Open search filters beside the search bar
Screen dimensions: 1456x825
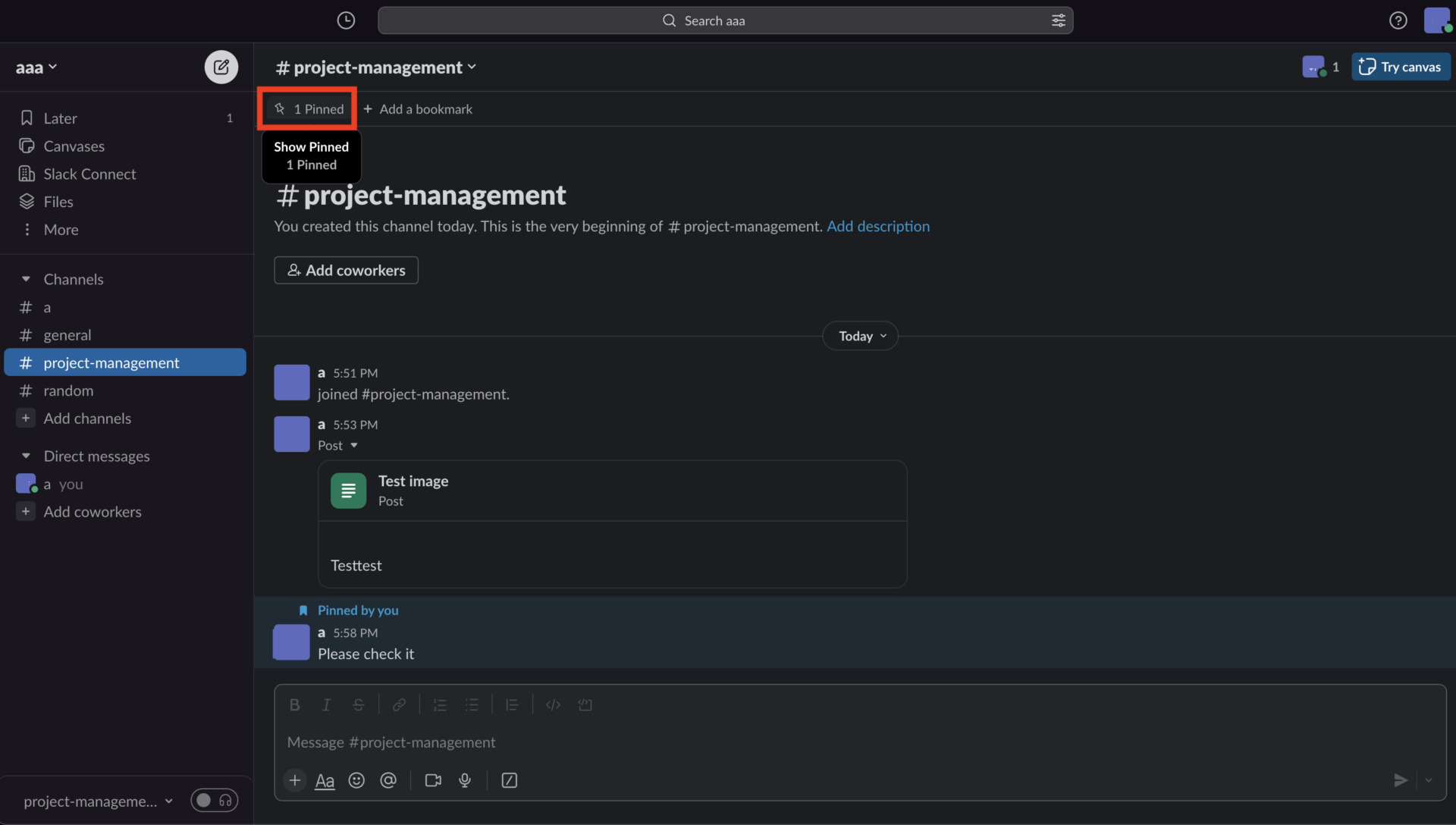tap(1059, 20)
